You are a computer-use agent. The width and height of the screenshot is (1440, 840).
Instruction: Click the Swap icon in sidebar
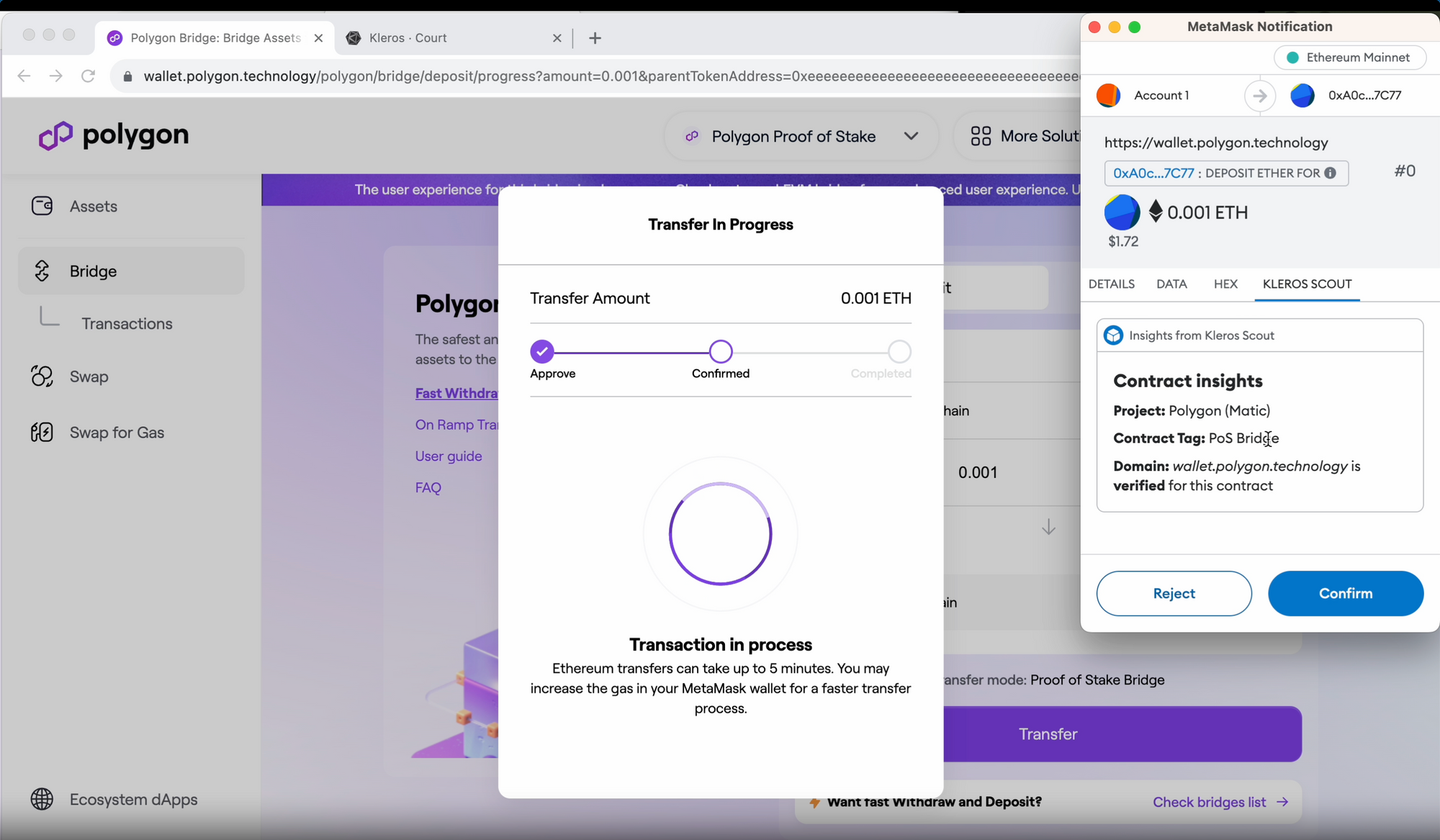[x=42, y=376]
